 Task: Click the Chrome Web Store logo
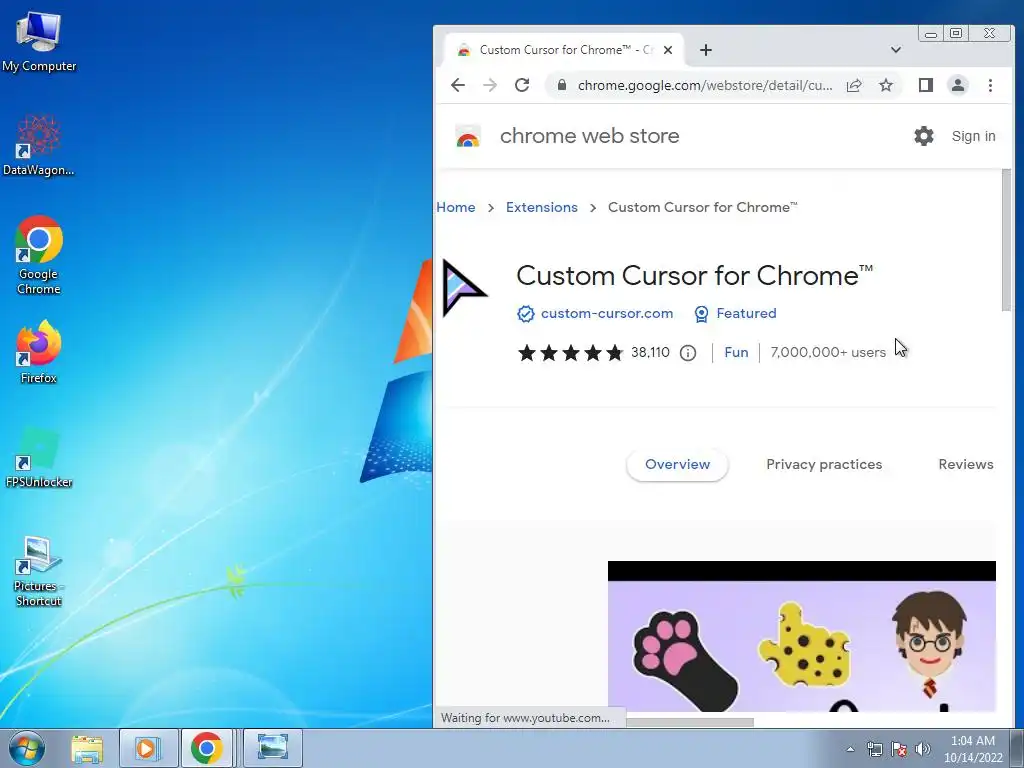(468, 136)
